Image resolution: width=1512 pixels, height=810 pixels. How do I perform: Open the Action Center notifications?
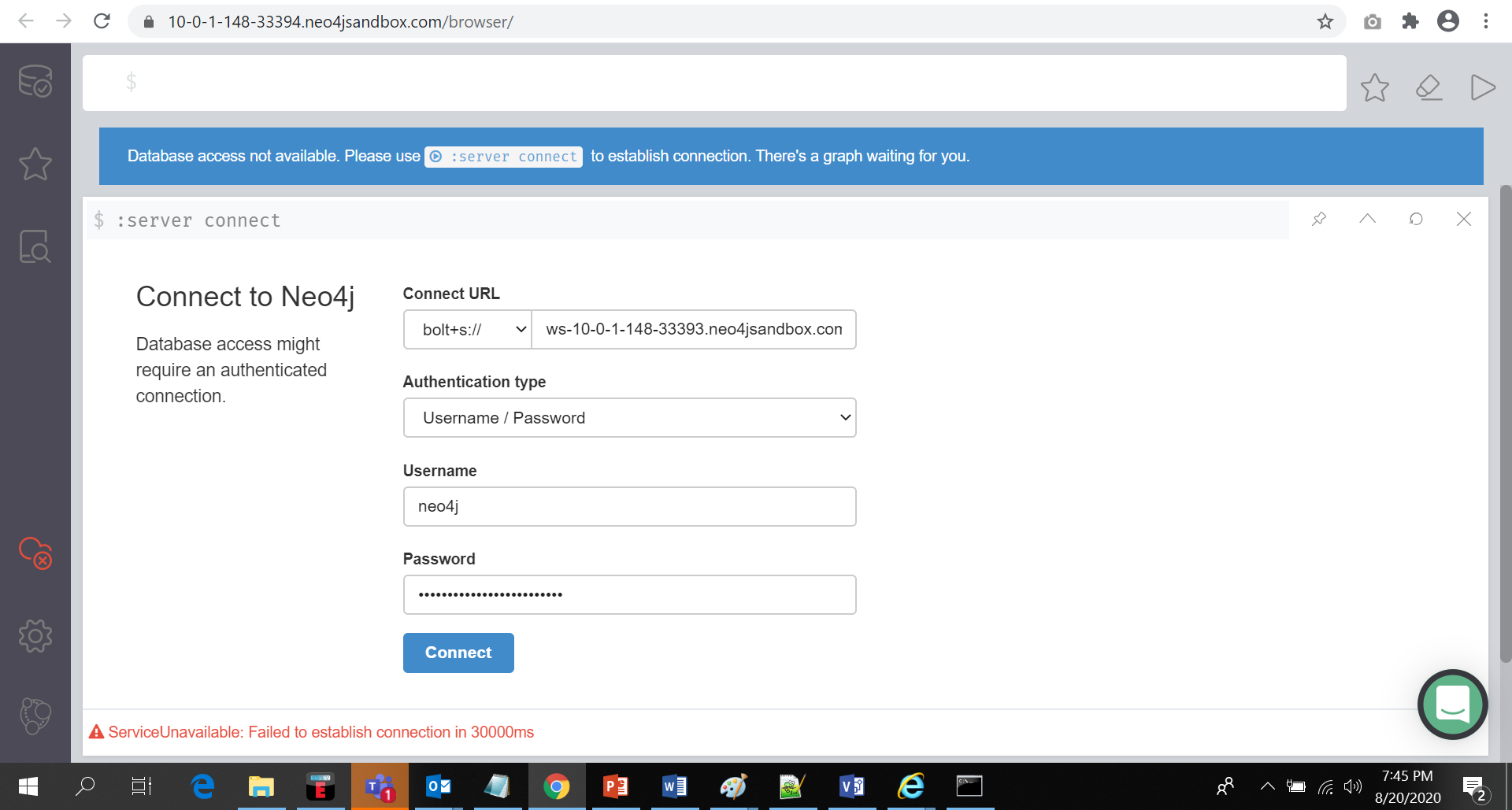pos(1475,786)
